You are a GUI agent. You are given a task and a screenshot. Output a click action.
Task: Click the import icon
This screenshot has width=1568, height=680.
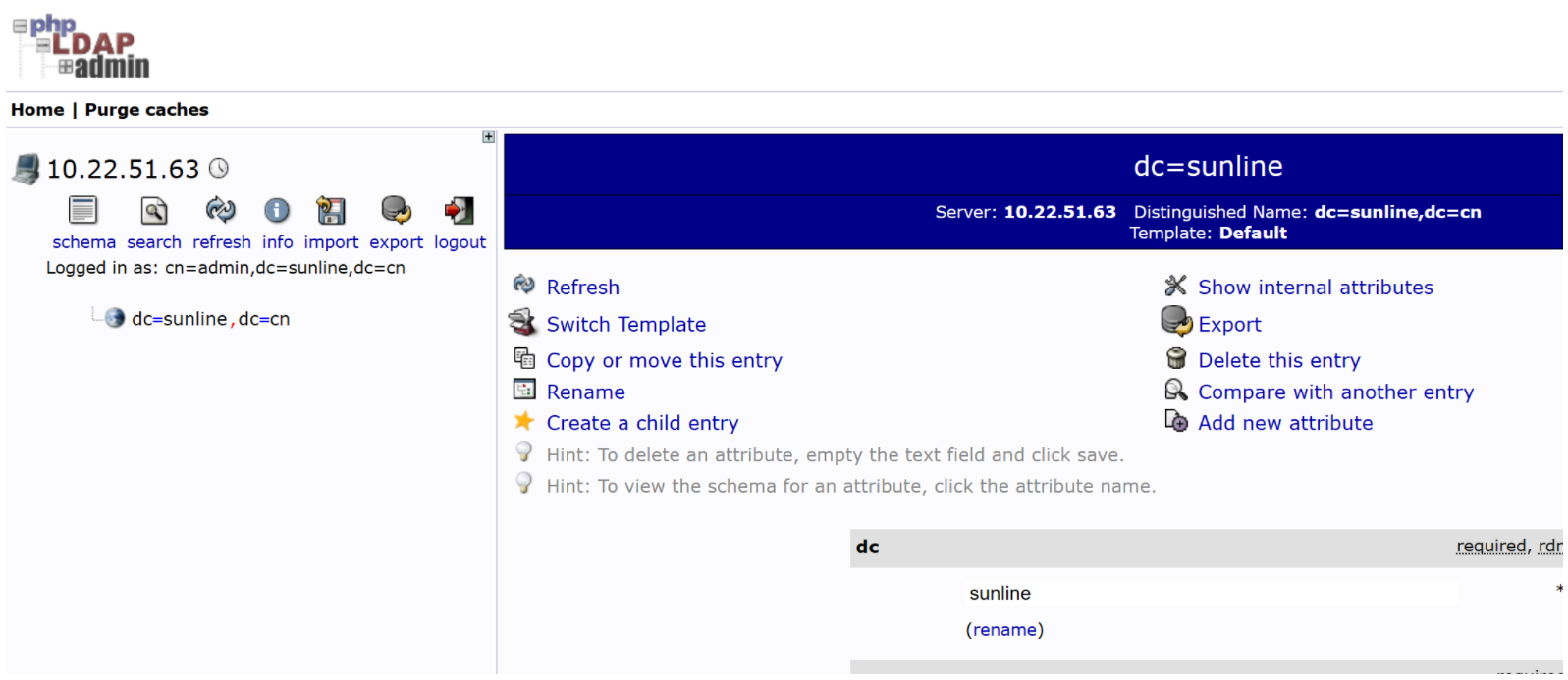(331, 210)
